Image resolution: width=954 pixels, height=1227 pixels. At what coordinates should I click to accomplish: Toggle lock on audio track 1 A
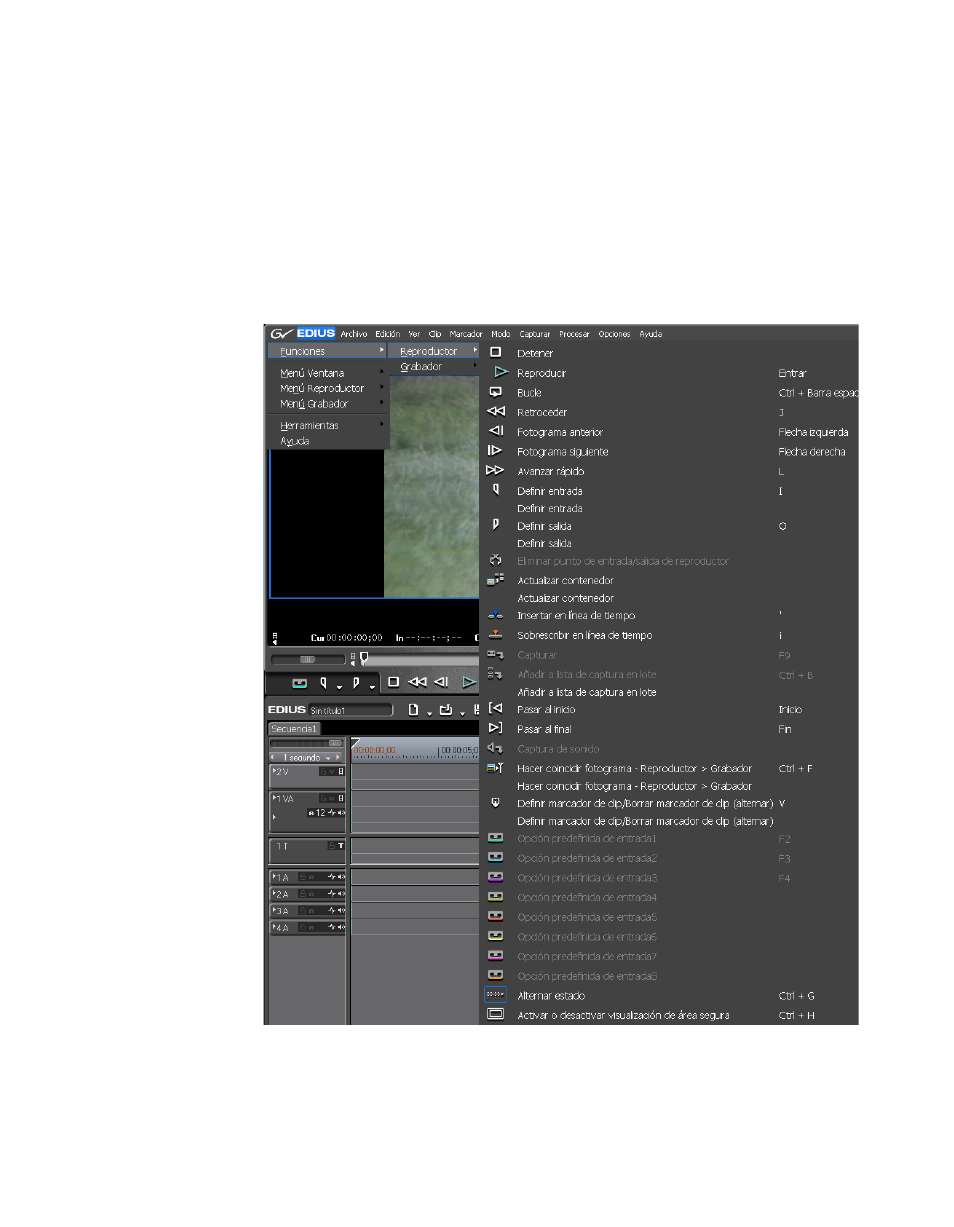302,877
